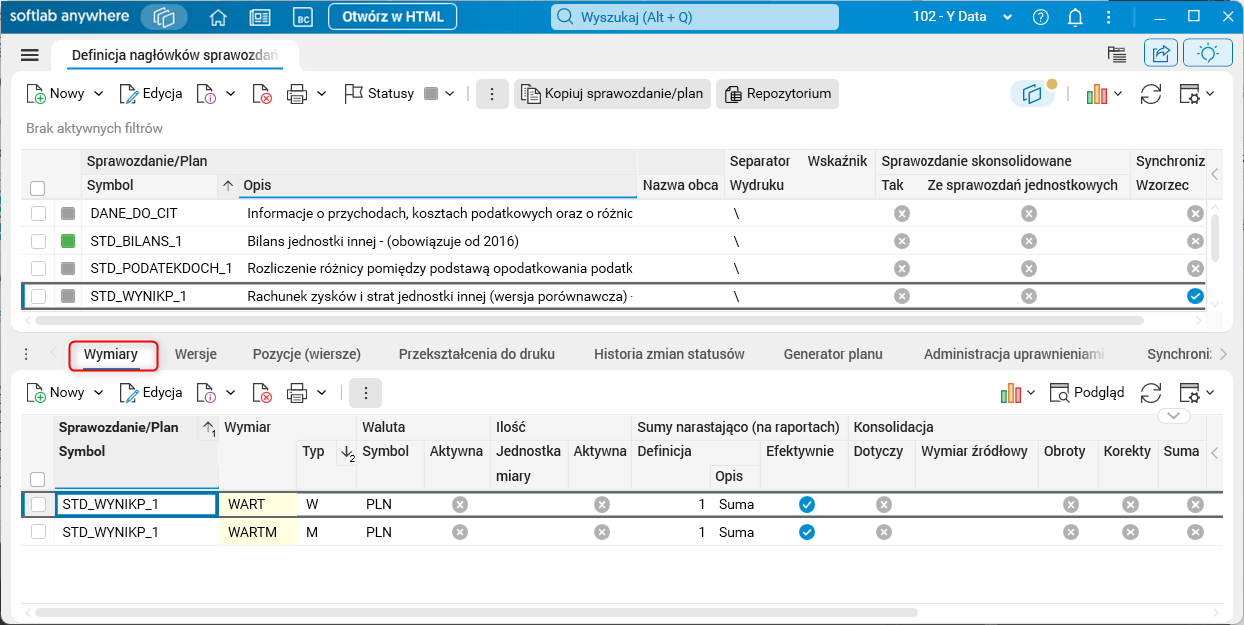Open the hamburger menu icon
1244x625 pixels.
(29, 55)
